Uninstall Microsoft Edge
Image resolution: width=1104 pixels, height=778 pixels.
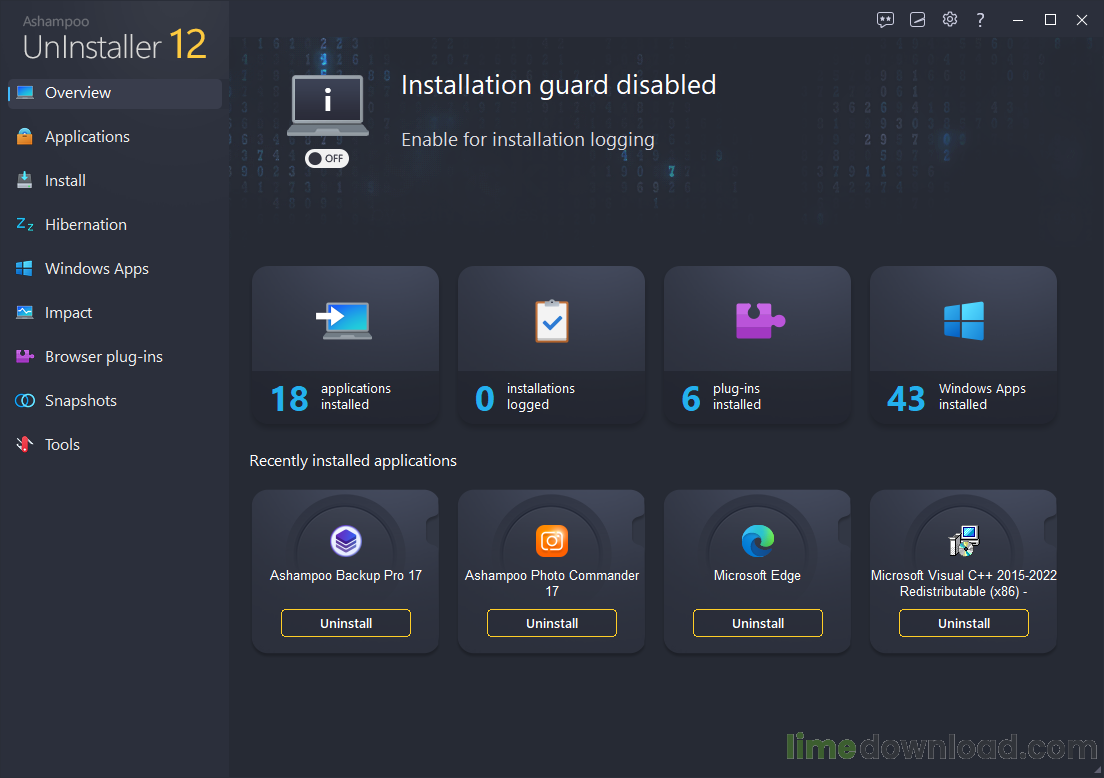click(x=757, y=623)
